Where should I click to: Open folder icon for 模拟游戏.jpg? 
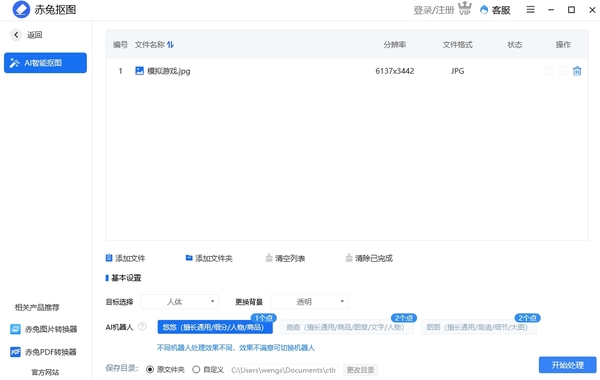click(x=549, y=71)
